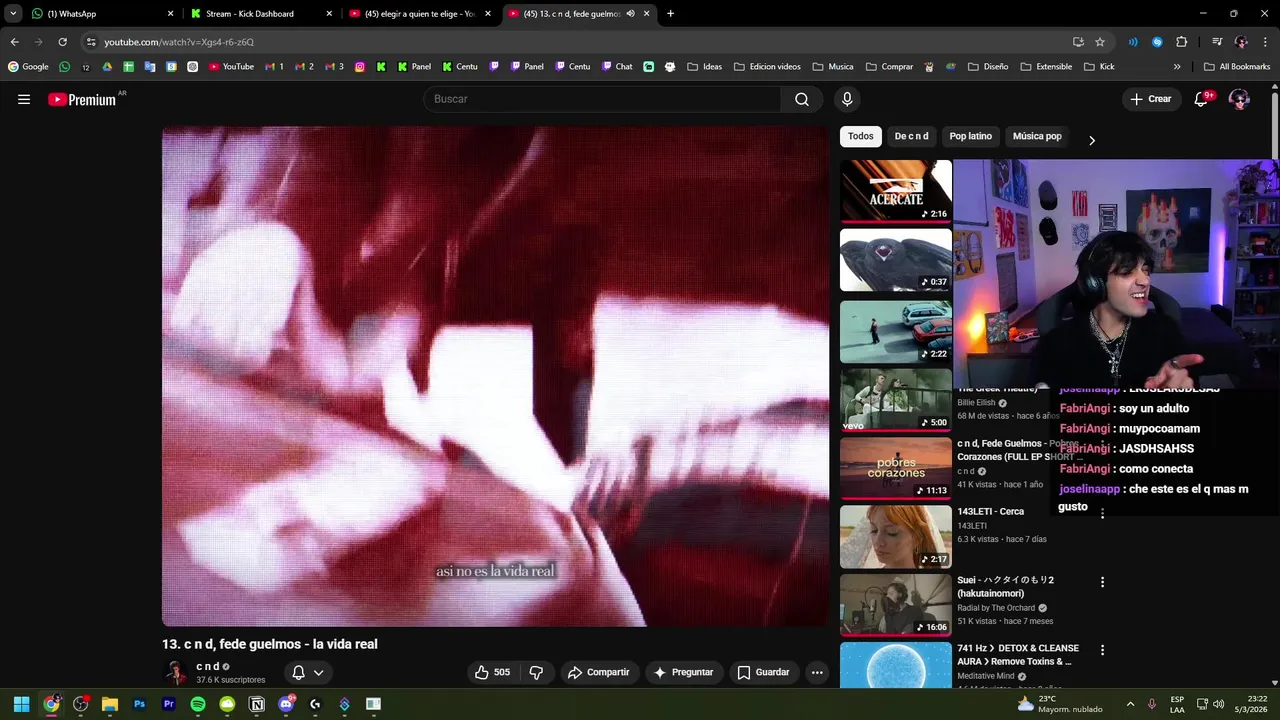Image resolution: width=1280 pixels, height=720 pixels.
Task: Open Chrome tab search dropdown
Action: [13, 14]
